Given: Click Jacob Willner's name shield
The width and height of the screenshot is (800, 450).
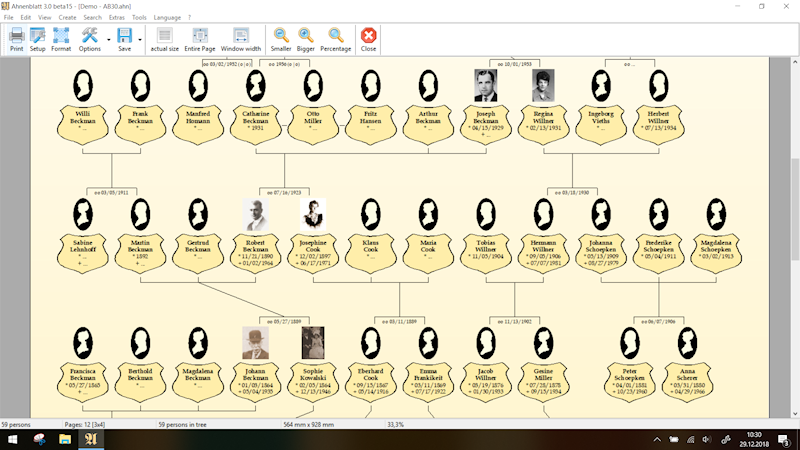Looking at the screenshot, I should click(x=486, y=381).
